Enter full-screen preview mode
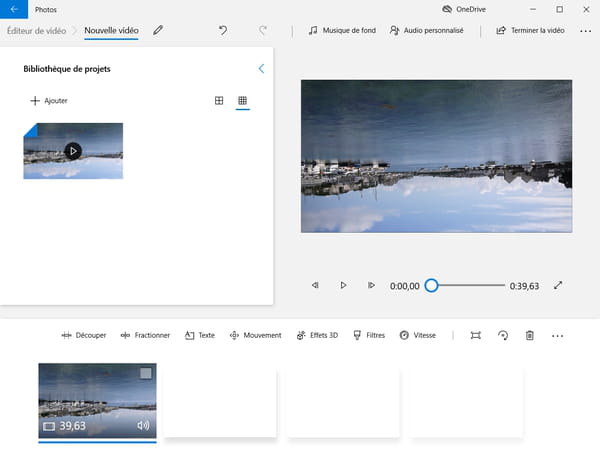Viewport: 600px width, 469px height. [x=558, y=285]
